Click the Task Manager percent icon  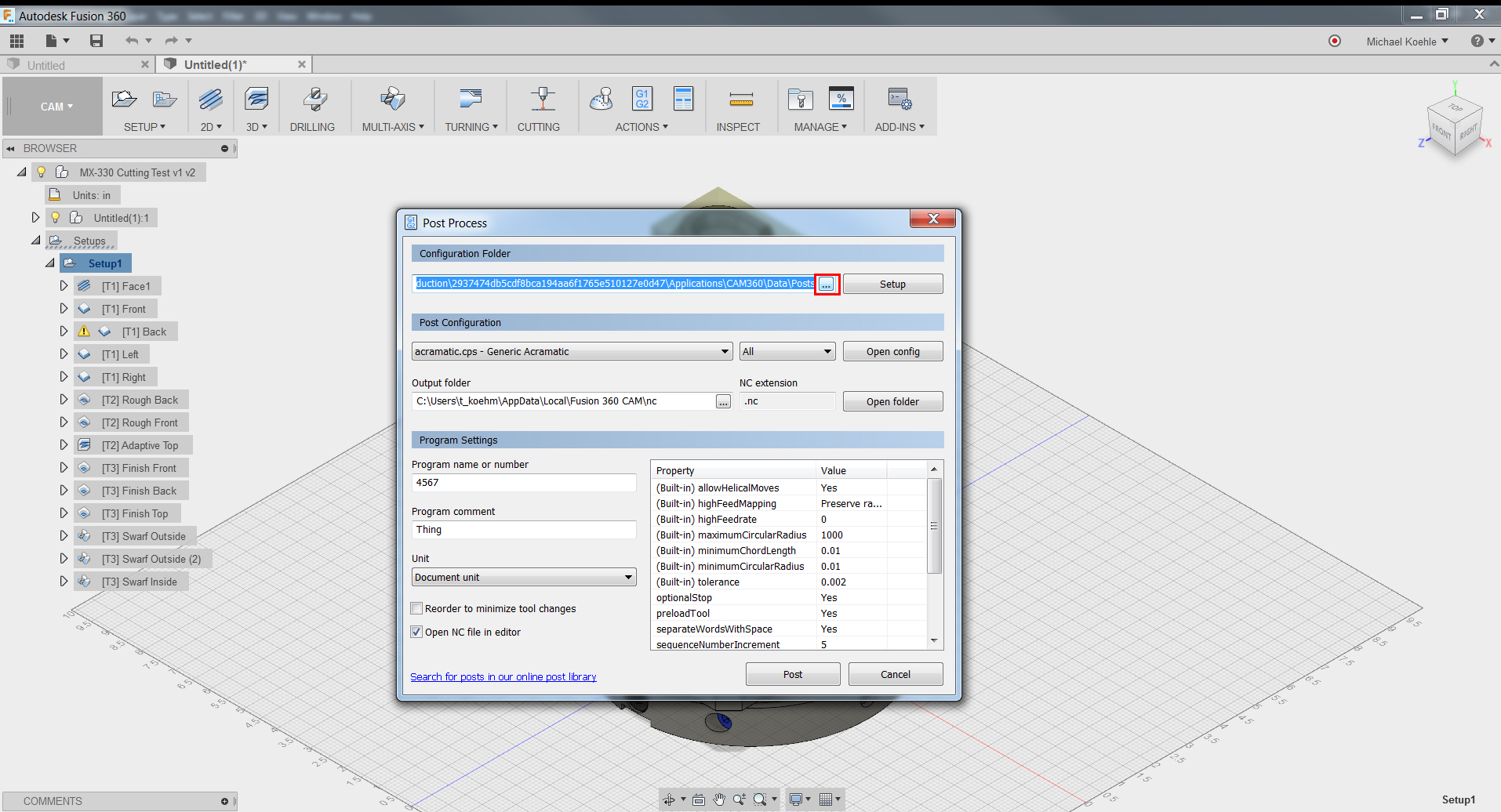841,99
